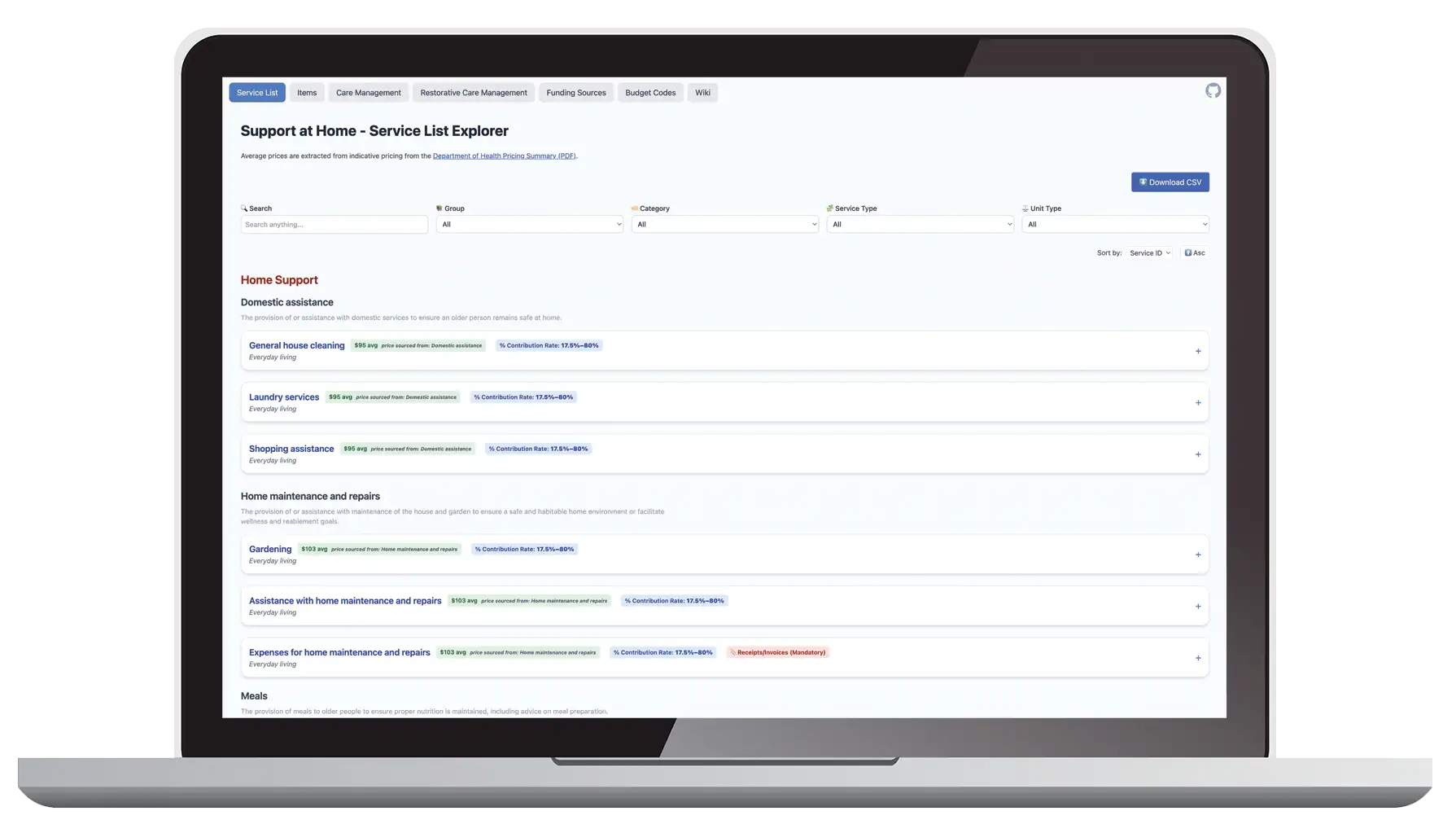Open Assistance with home maintenance and repairs
The image size is (1456, 833).
coord(345,601)
